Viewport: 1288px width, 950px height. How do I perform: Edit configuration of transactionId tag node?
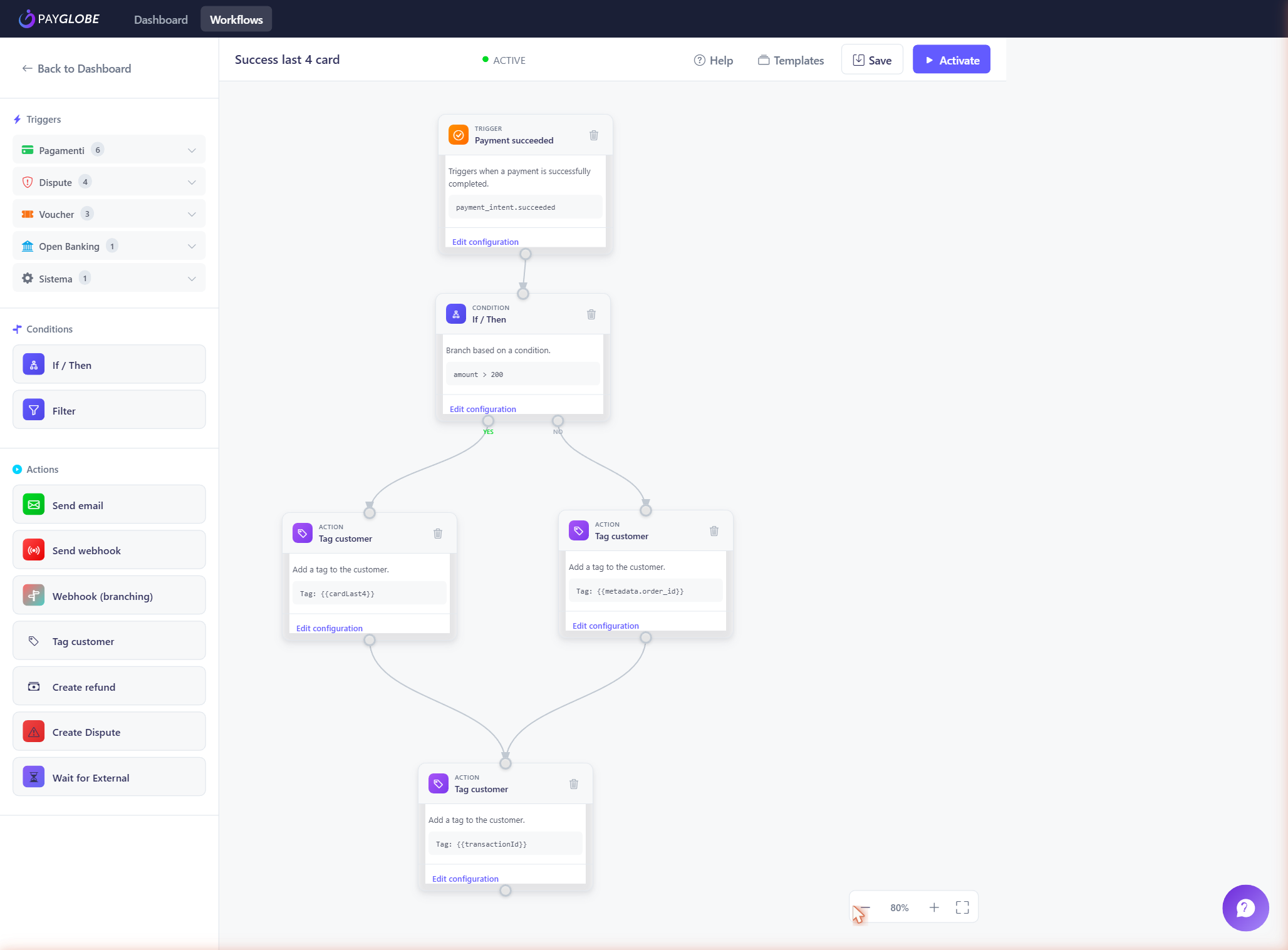point(465,879)
